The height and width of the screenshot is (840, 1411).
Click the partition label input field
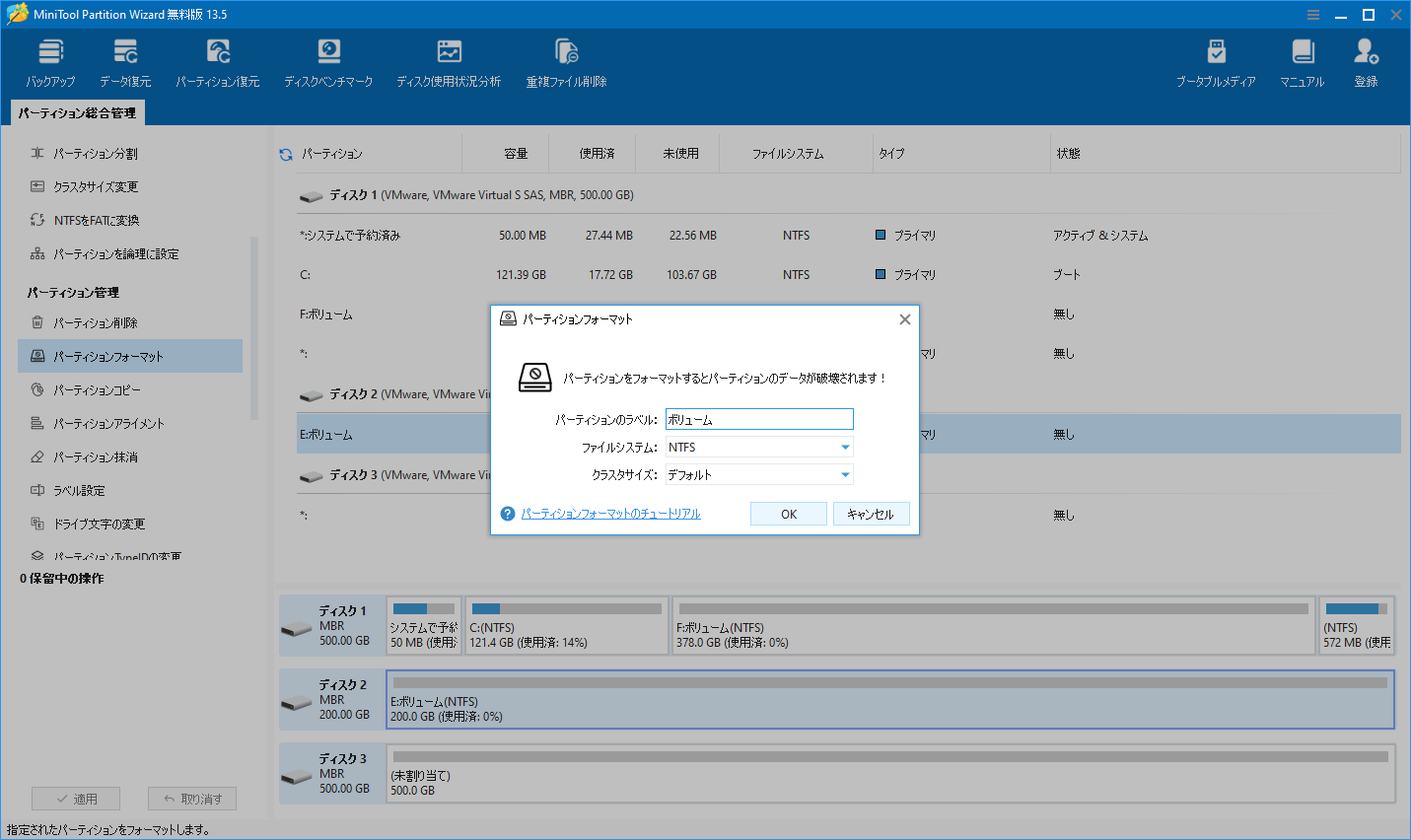758,418
